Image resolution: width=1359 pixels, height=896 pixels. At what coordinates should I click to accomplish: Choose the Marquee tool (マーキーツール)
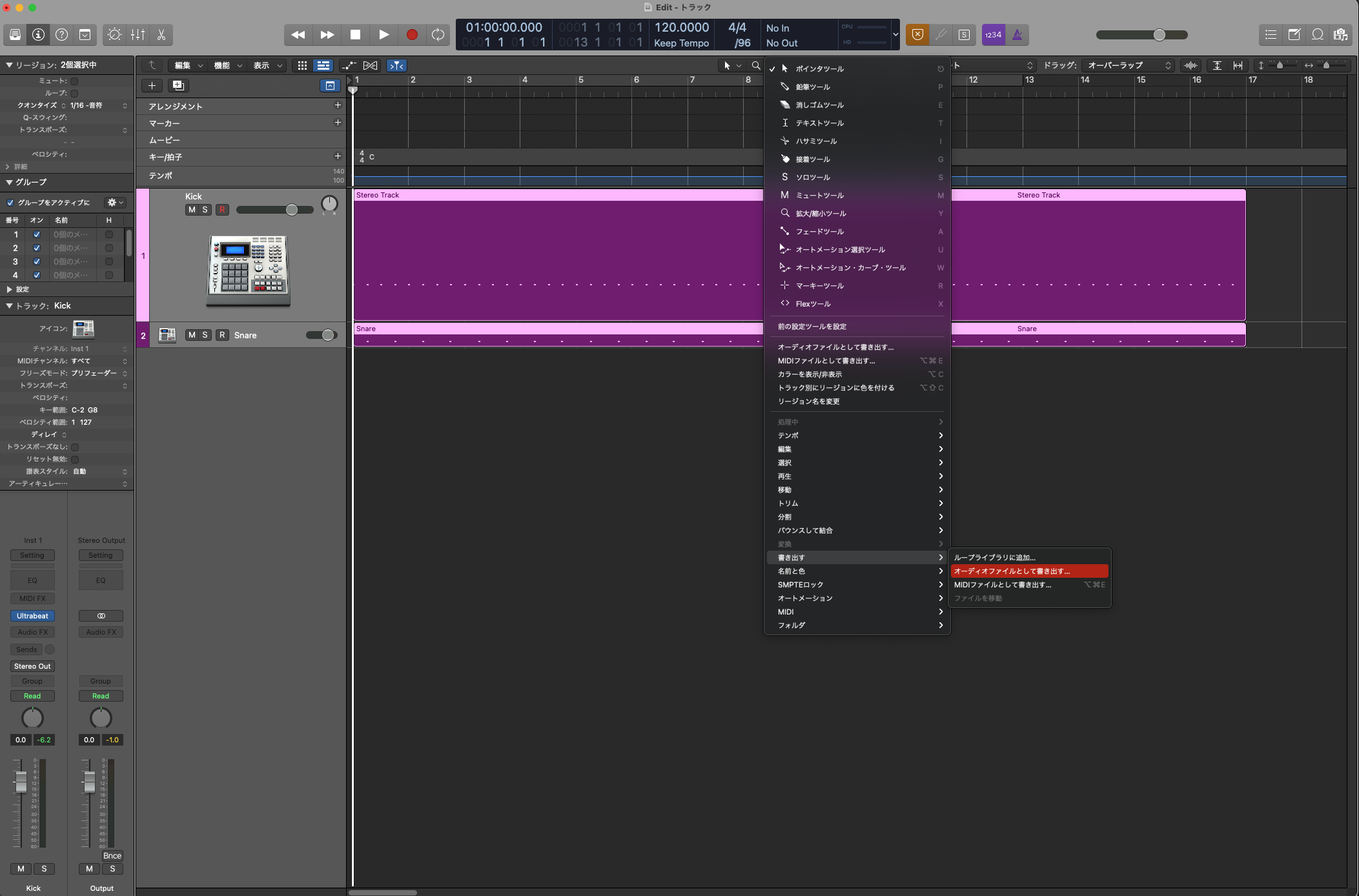click(819, 285)
